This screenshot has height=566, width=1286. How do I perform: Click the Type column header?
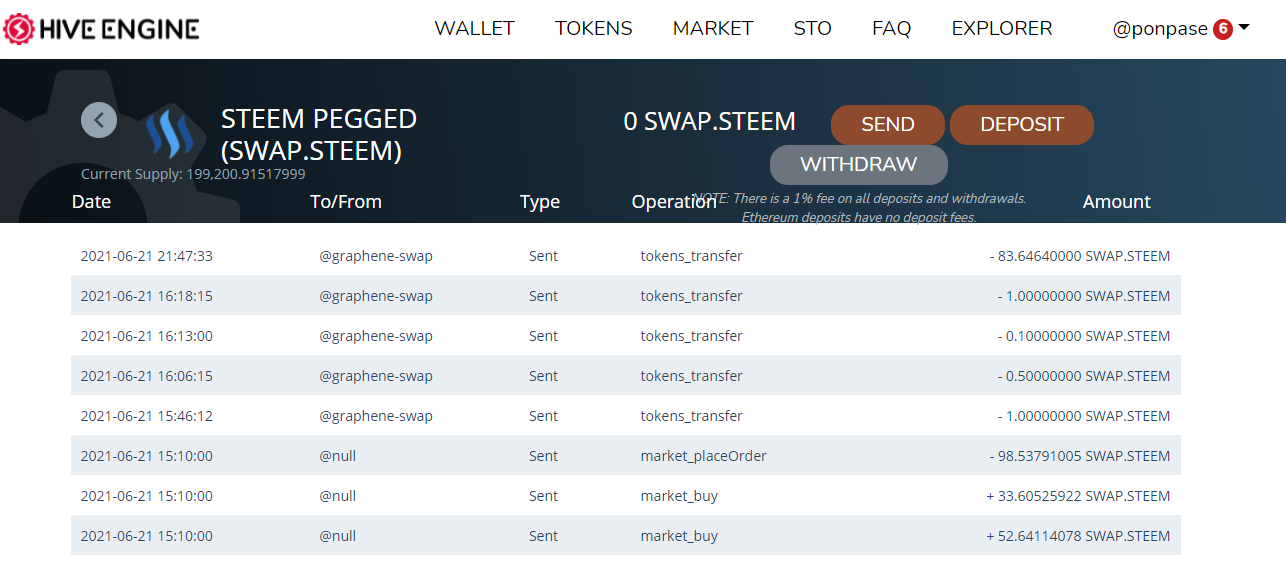[x=540, y=202]
